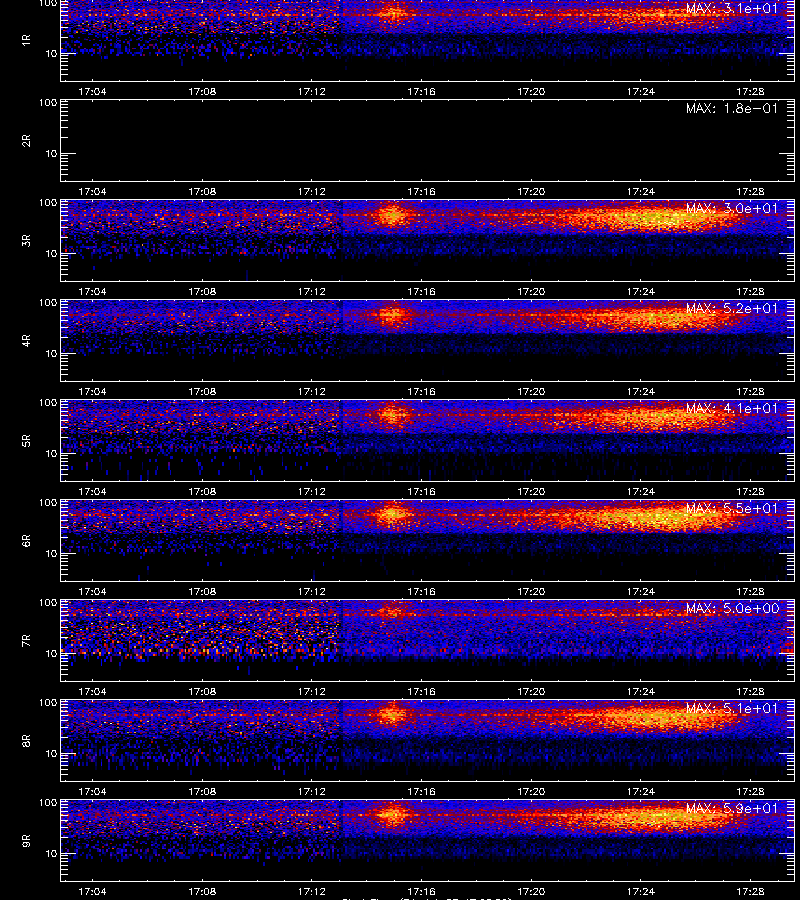Click the 17:24 tick label below panel 9R
Screen dimensions: 800x900
(x=640, y=891)
